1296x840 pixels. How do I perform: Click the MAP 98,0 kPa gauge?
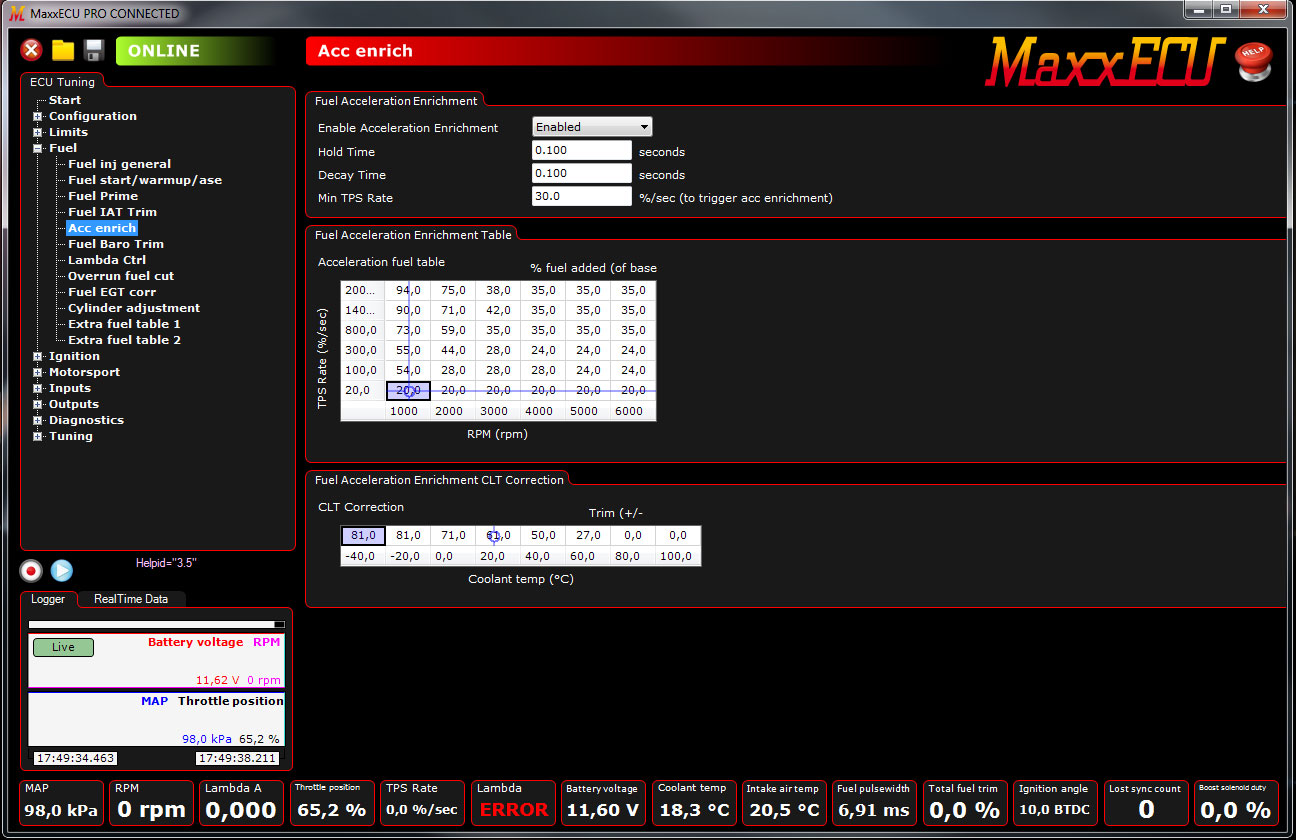click(61, 803)
